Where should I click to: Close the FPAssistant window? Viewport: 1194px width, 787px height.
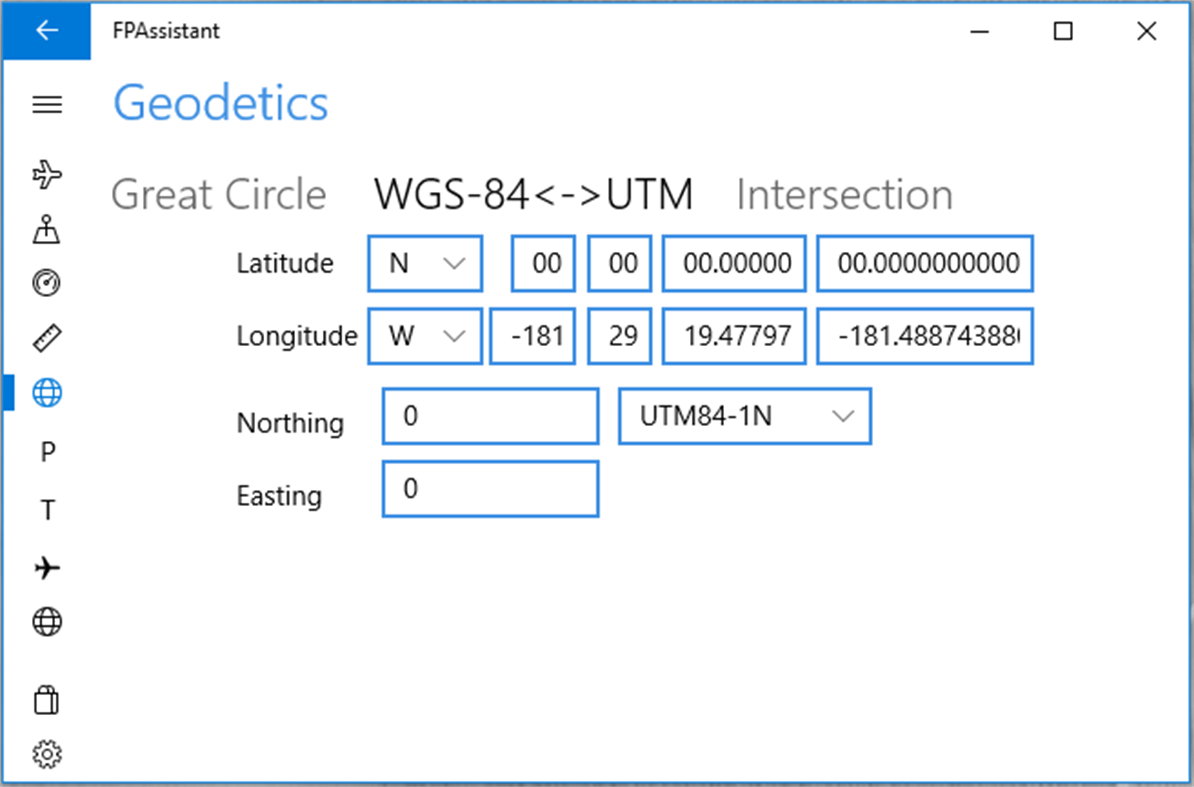click(1146, 31)
